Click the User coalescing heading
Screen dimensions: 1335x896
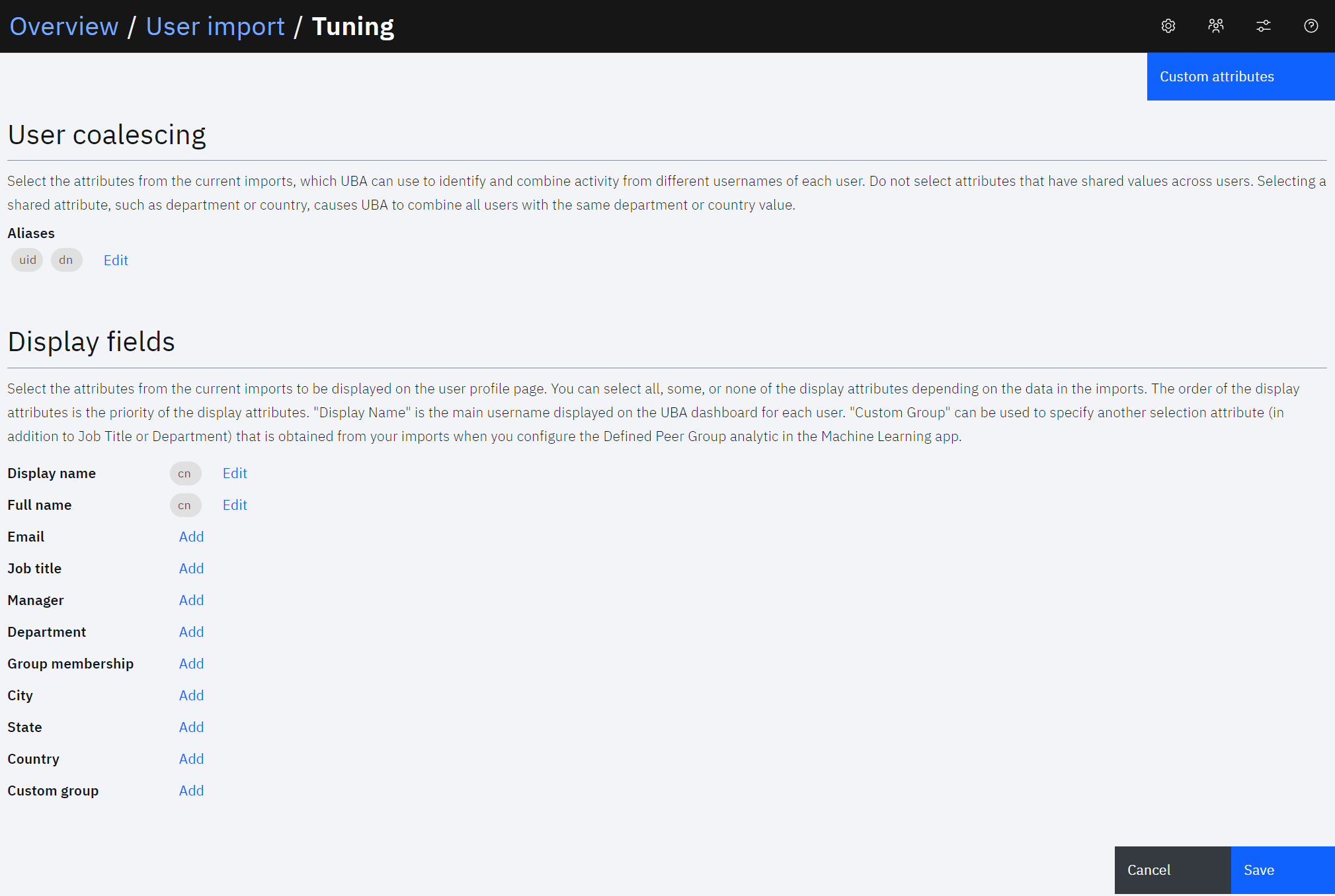[x=106, y=135]
